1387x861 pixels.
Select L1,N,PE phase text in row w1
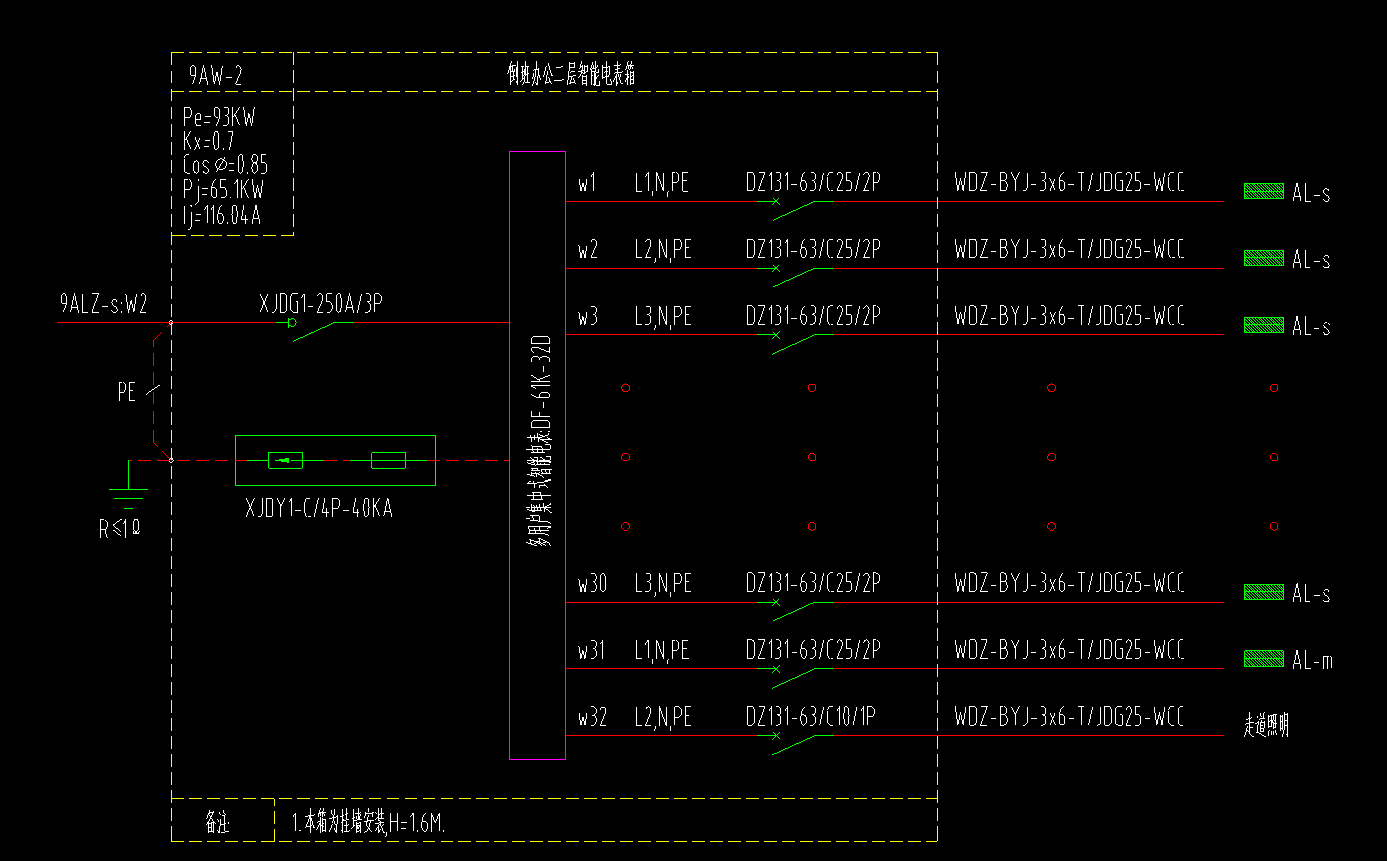coord(661,183)
